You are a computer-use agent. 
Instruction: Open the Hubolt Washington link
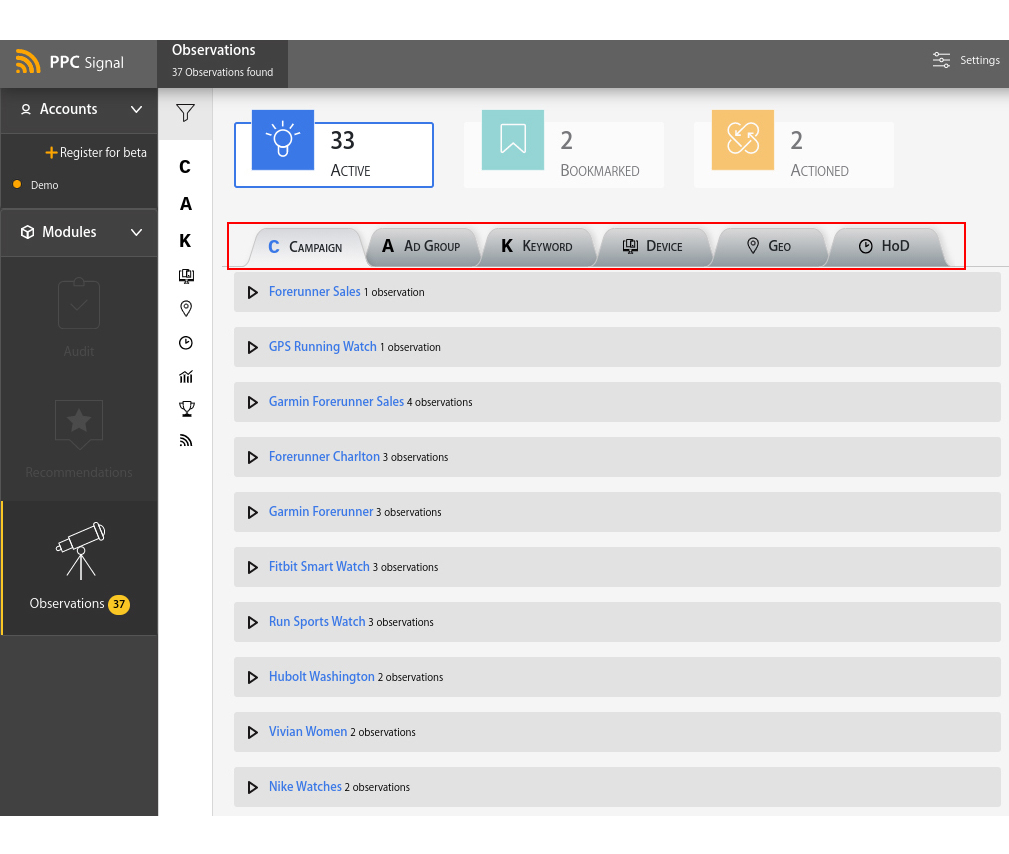321,677
